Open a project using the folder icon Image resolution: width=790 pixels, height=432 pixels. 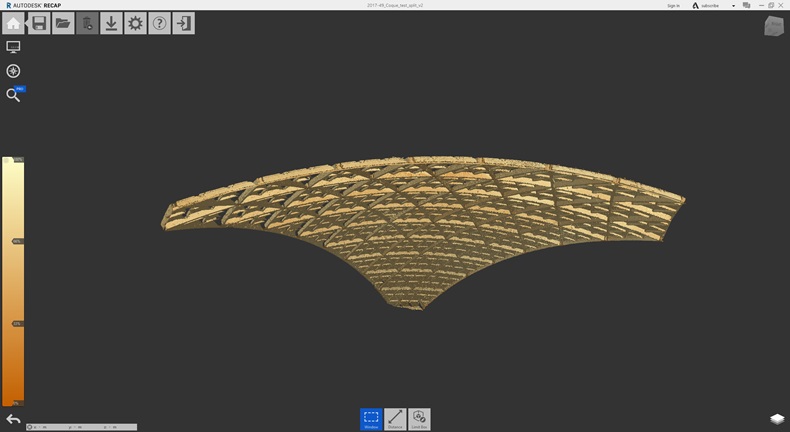point(63,23)
